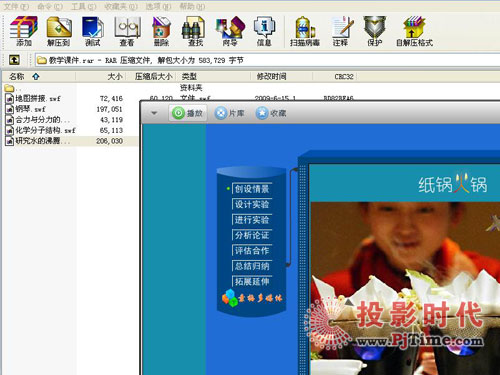Click the Scan Virus (扫描病毒) icon

305,31
